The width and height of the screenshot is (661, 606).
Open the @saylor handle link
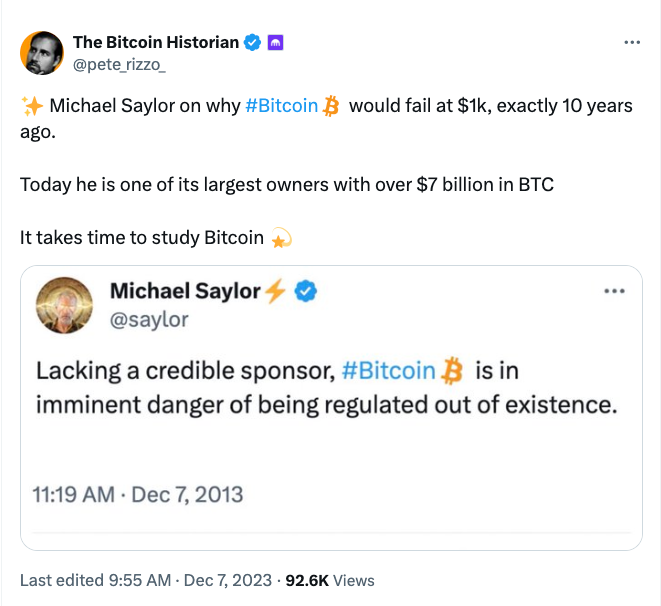pos(148,320)
